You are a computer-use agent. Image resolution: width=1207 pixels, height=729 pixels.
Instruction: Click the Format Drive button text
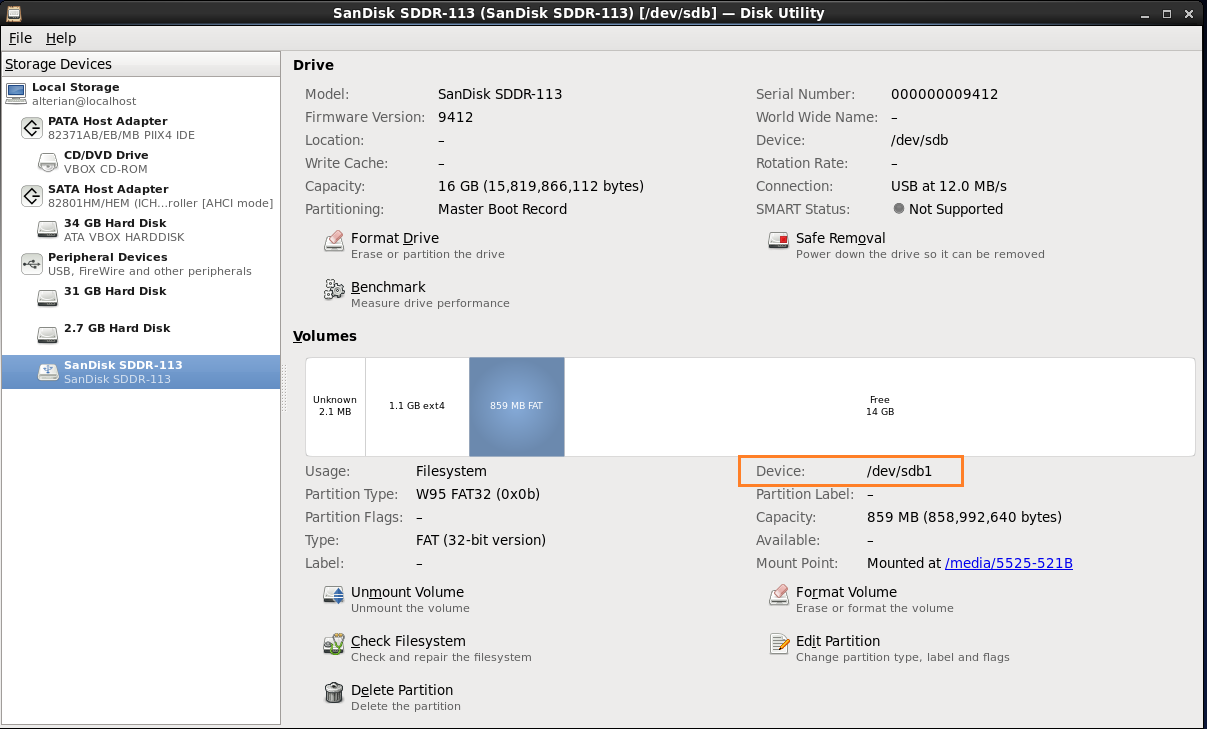(395, 238)
